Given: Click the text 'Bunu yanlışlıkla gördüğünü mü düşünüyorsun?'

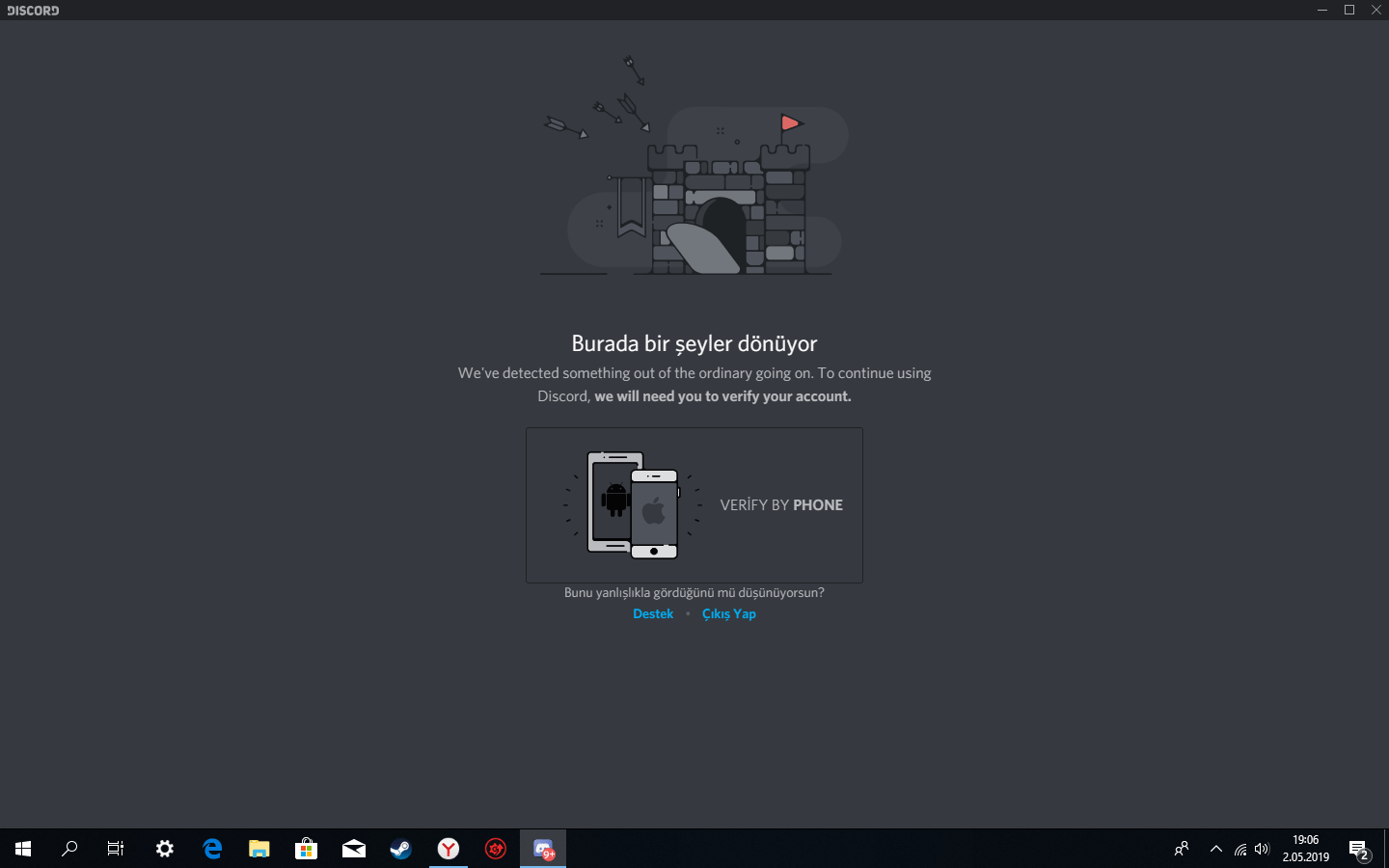Looking at the screenshot, I should pos(694,592).
